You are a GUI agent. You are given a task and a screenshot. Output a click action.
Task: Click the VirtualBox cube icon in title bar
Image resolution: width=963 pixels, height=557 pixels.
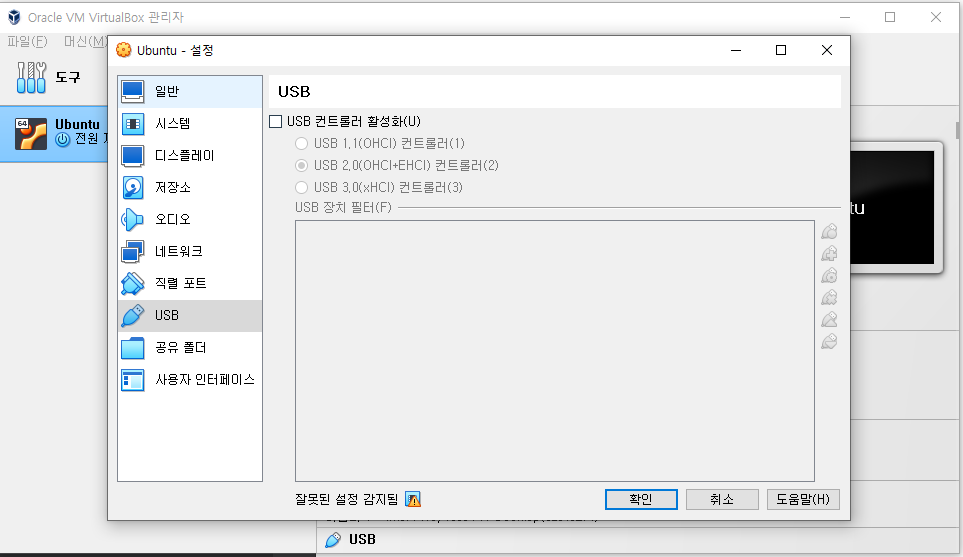pyautogui.click(x=14, y=17)
